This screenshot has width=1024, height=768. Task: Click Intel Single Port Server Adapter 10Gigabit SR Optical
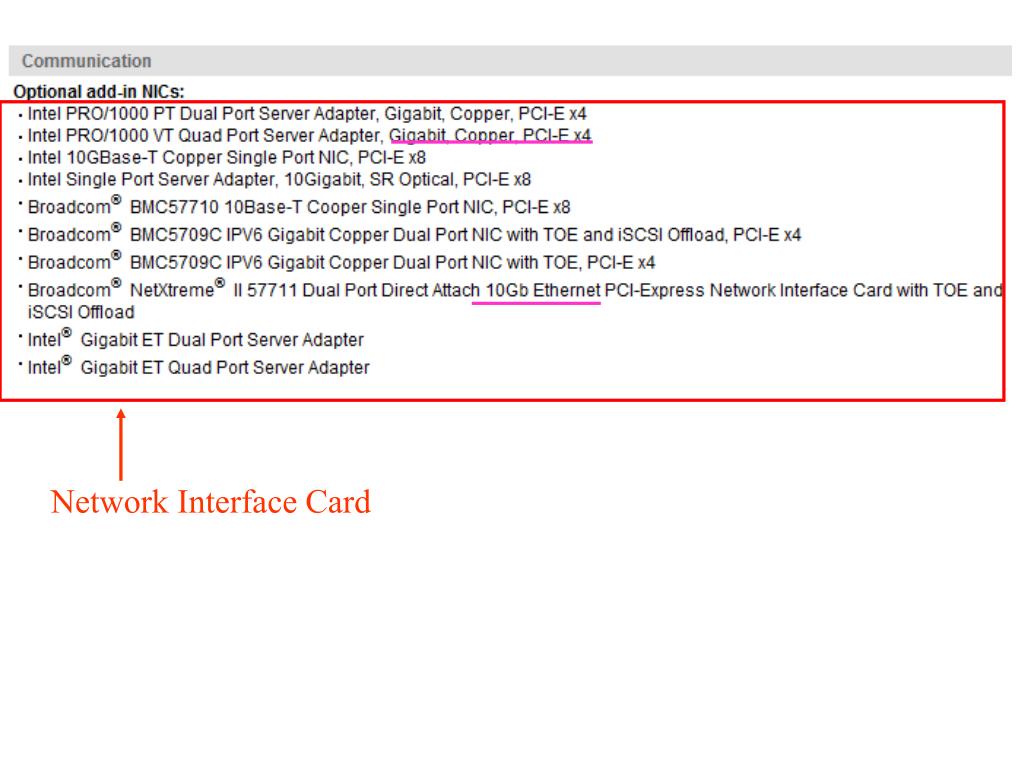[x=279, y=180]
